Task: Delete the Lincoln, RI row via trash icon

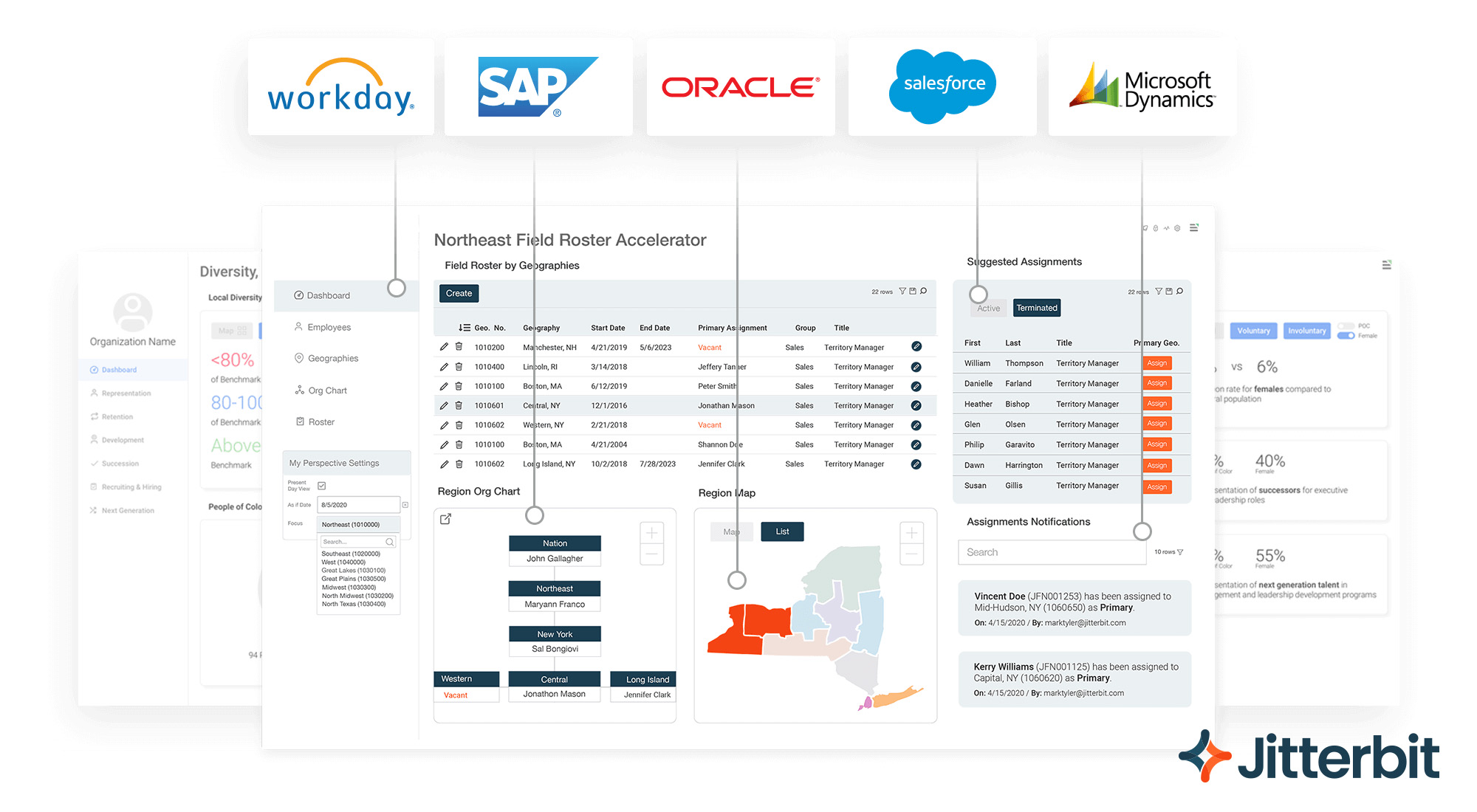Action: click(x=459, y=367)
